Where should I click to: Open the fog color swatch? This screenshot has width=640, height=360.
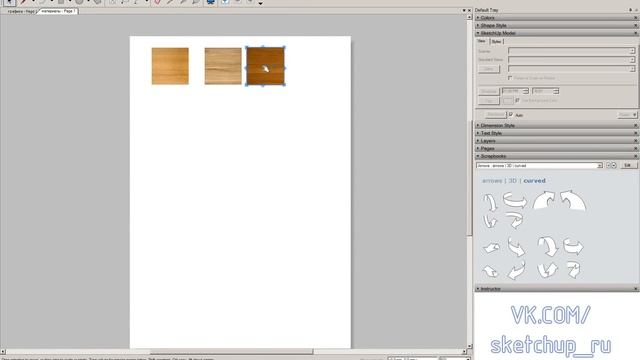click(x=508, y=100)
